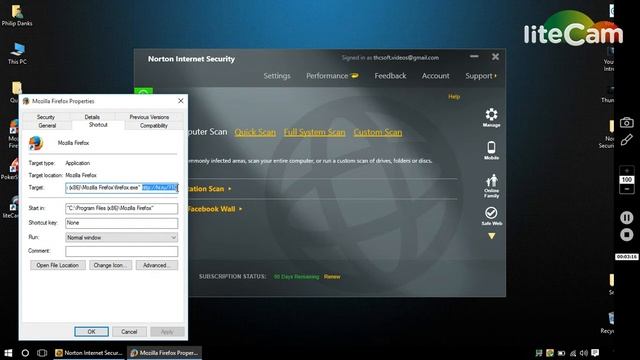Select the Shortcut tab
The image size is (640, 360).
click(98, 125)
